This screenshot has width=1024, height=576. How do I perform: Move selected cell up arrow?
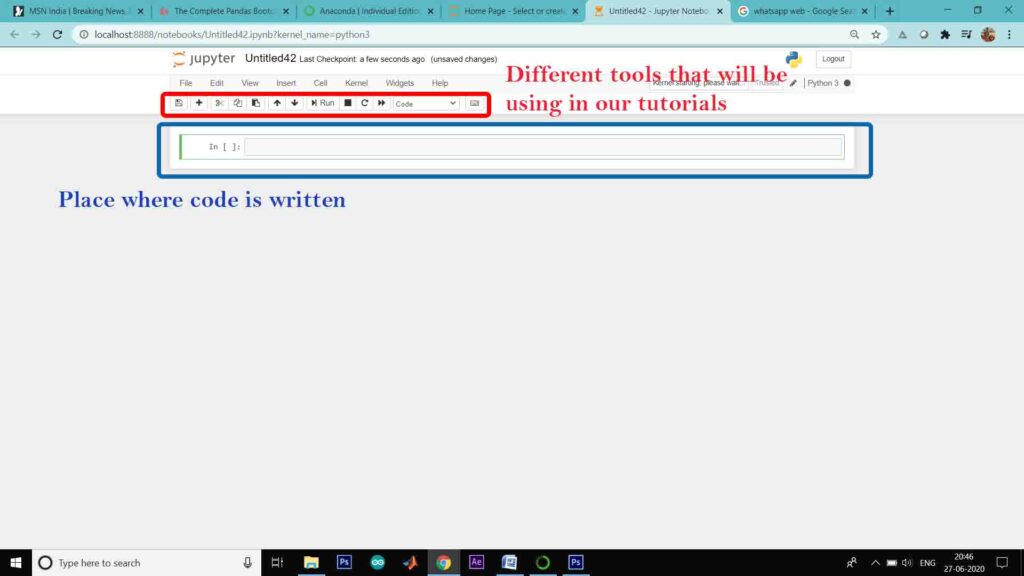click(x=277, y=103)
